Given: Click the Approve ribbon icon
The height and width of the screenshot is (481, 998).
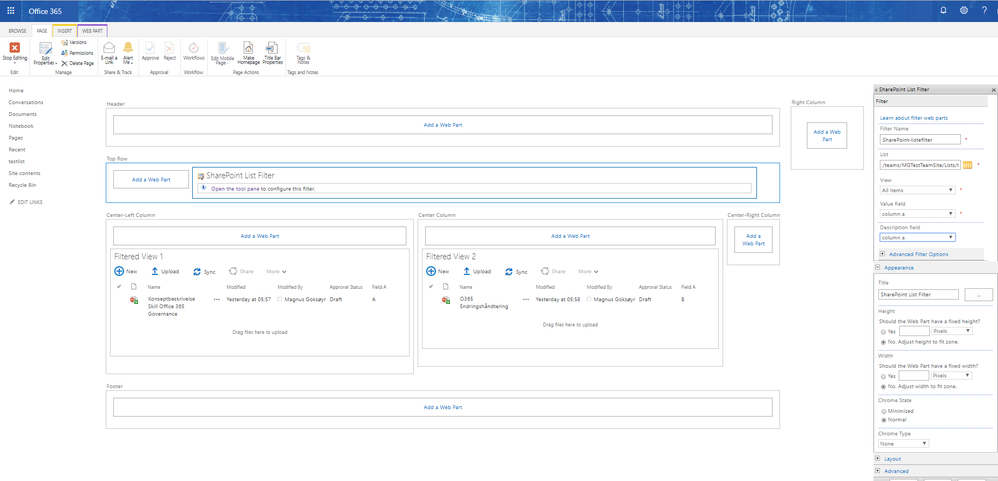Looking at the screenshot, I should coord(150,48).
